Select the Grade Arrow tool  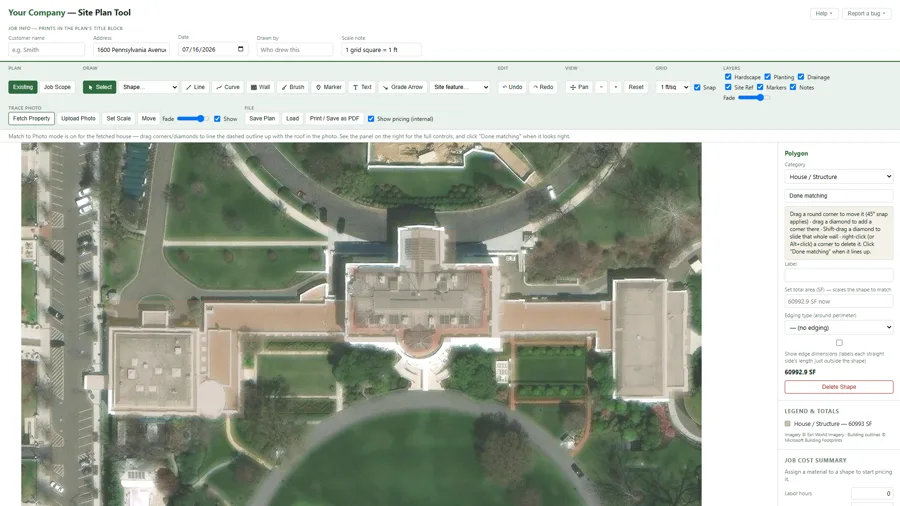tap(403, 87)
